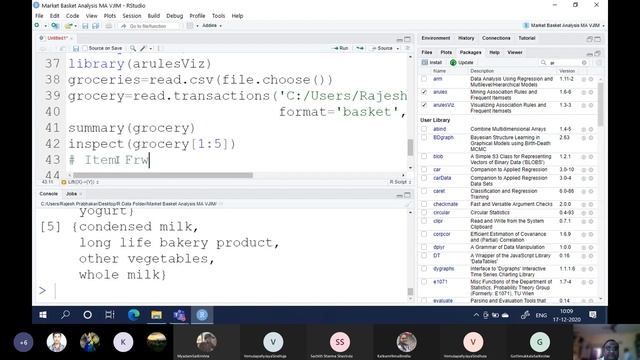Viewport: 640px width, 360px height.
Task: Click the compile report icon in editor toolbar
Action: (x=159, y=48)
